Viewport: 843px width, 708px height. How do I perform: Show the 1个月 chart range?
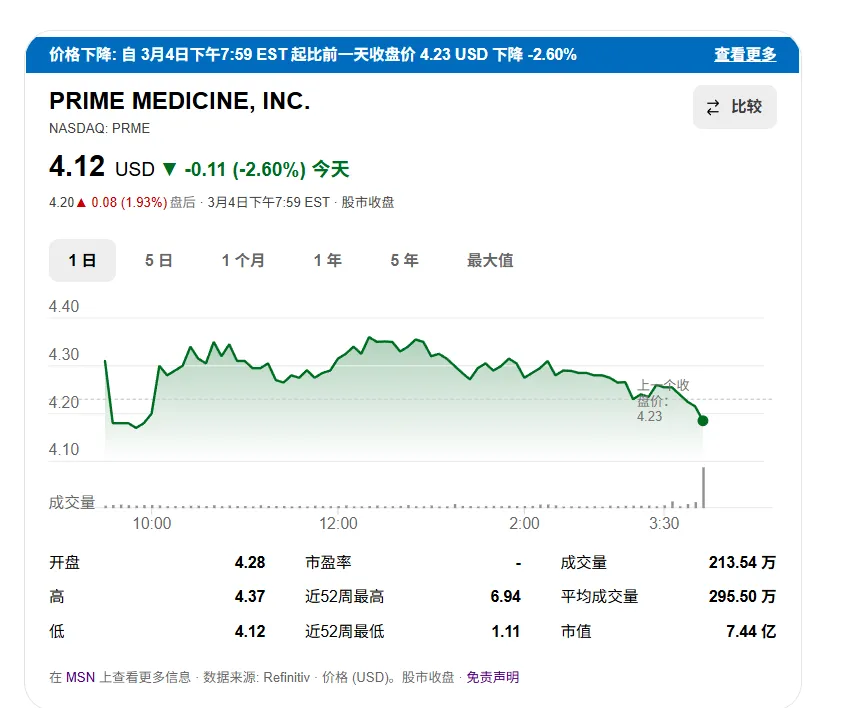[x=243, y=261]
